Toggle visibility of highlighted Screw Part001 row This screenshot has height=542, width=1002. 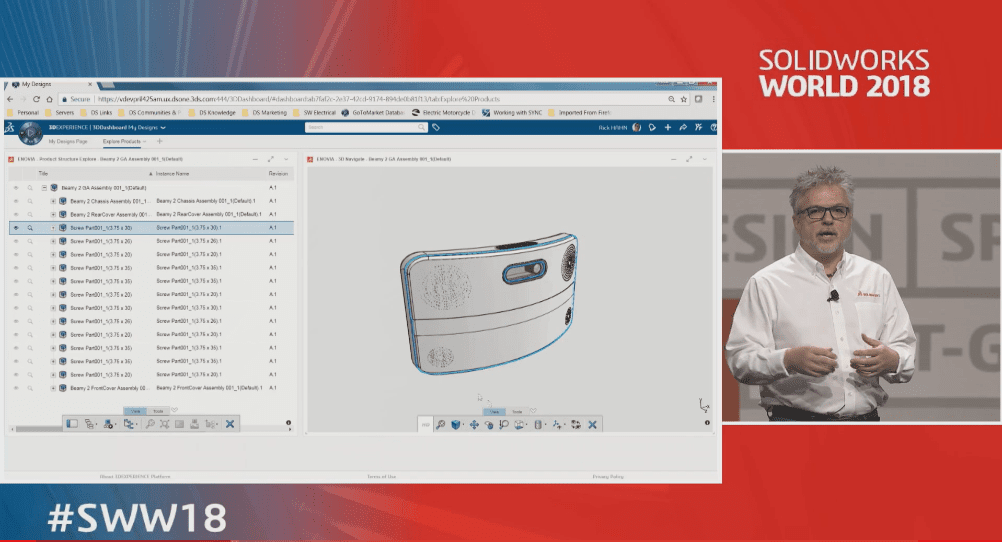16,228
